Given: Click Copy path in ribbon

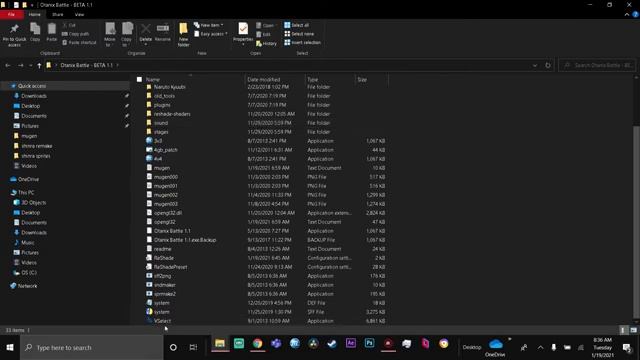Looking at the screenshot, I should (76, 34).
